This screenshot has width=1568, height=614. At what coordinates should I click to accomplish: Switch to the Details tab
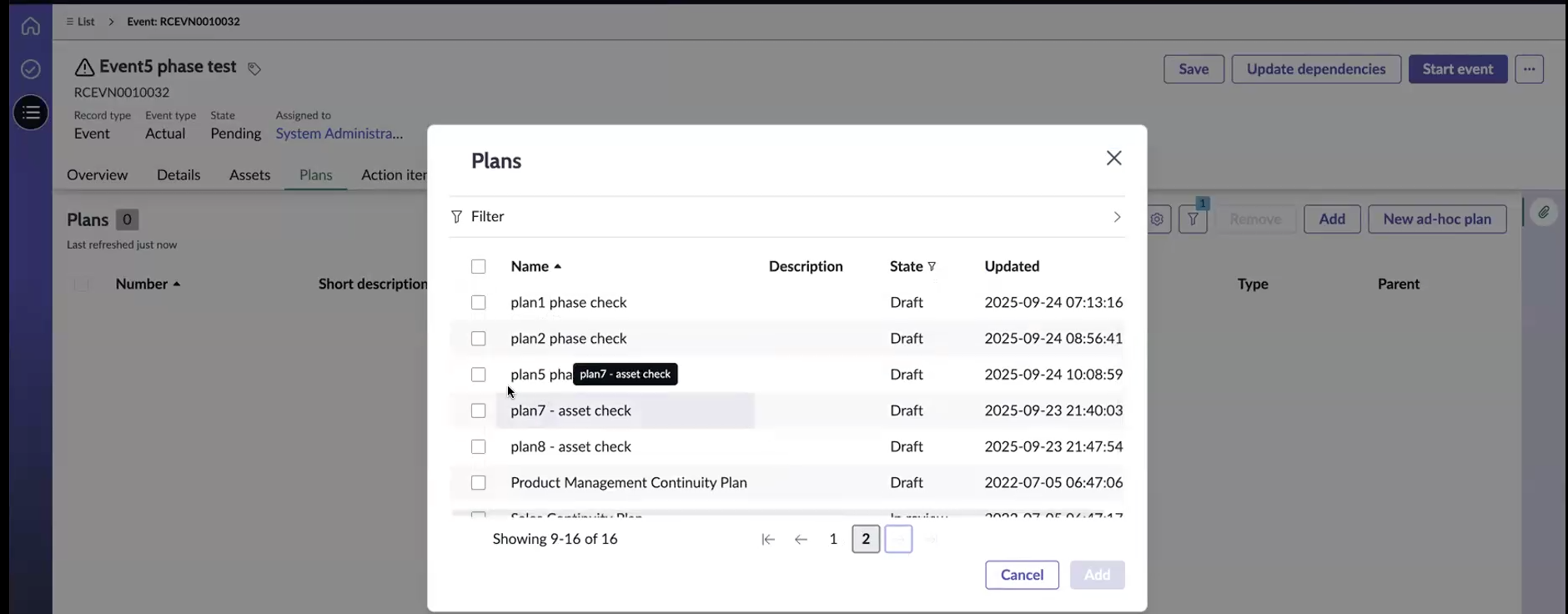tap(178, 175)
